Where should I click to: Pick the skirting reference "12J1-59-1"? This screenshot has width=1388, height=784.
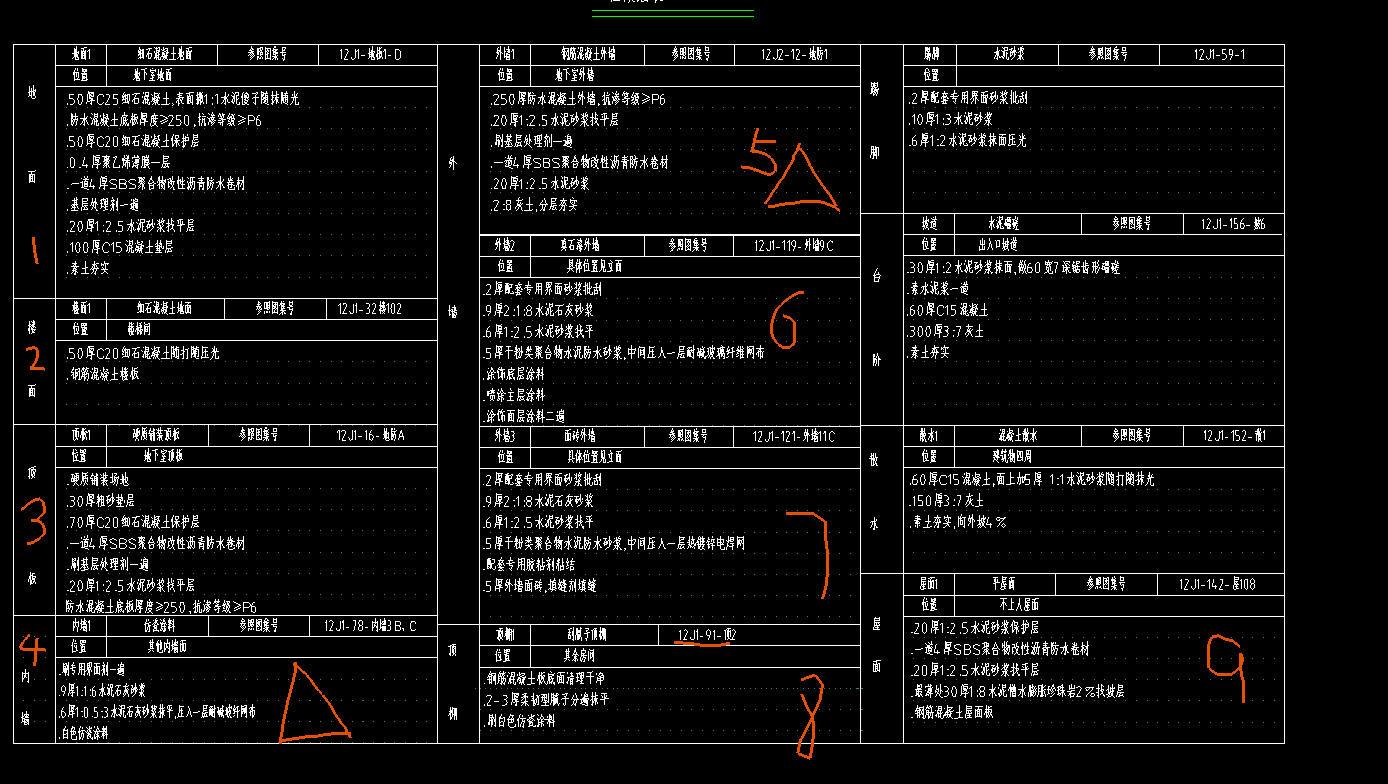click(x=1219, y=55)
